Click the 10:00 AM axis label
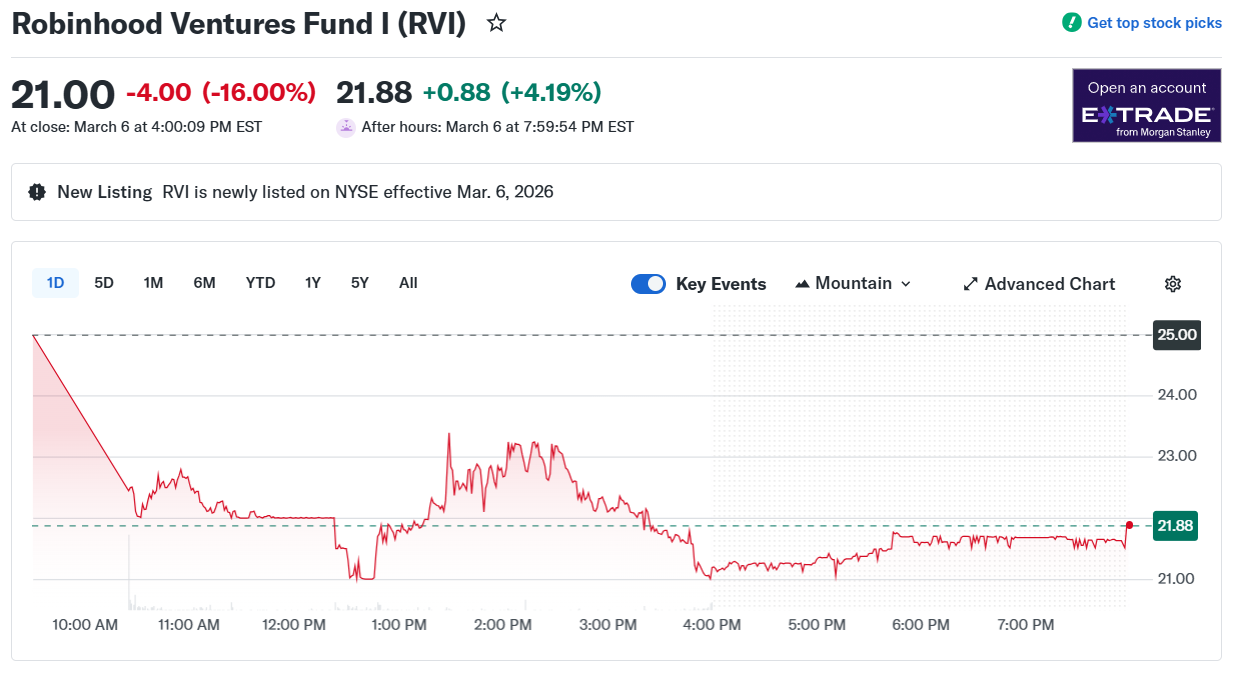Image resolution: width=1241 pixels, height=675 pixels. [x=85, y=625]
